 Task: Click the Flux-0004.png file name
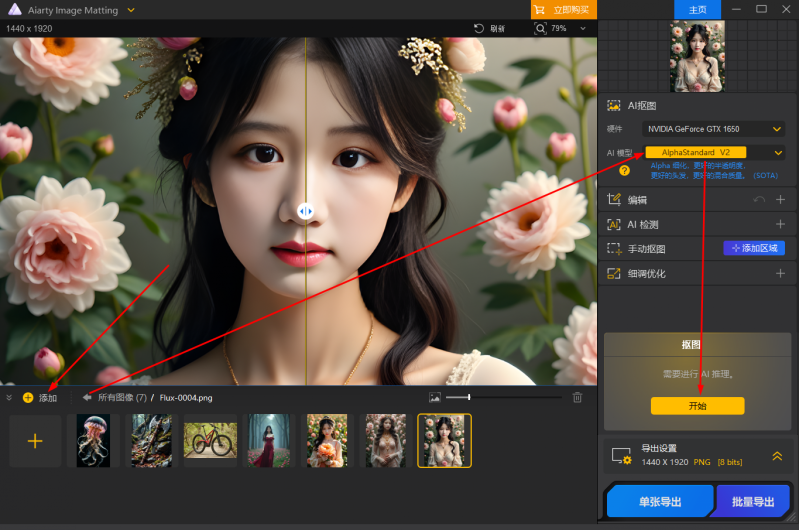(x=186, y=398)
